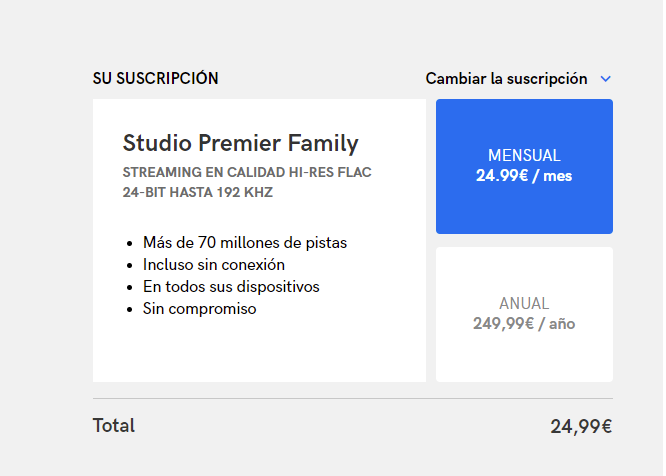This screenshot has height=476, width=666.
Task: Expand the Cambiar la suscripción dropdown
Action: [518, 79]
